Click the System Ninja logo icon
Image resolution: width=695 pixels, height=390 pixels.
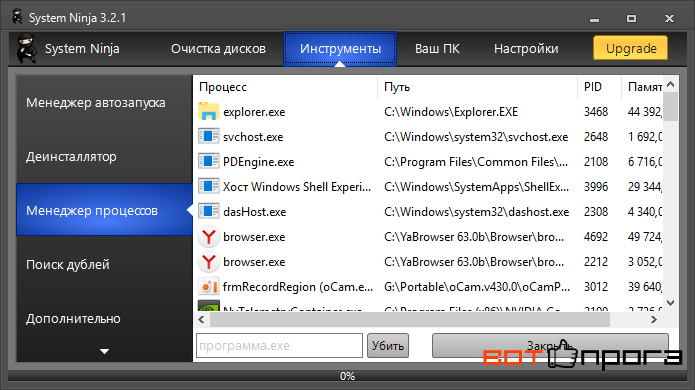pos(27,48)
